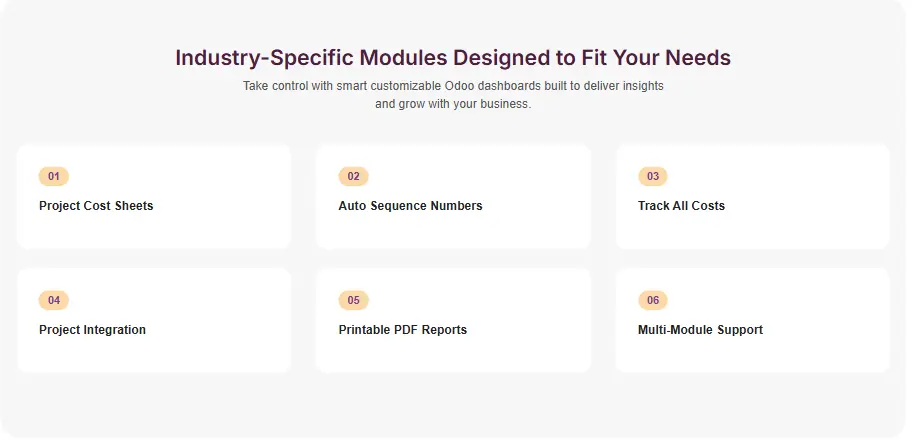
Task: Open the Track All Costs title
Action: pyautogui.click(x=681, y=206)
